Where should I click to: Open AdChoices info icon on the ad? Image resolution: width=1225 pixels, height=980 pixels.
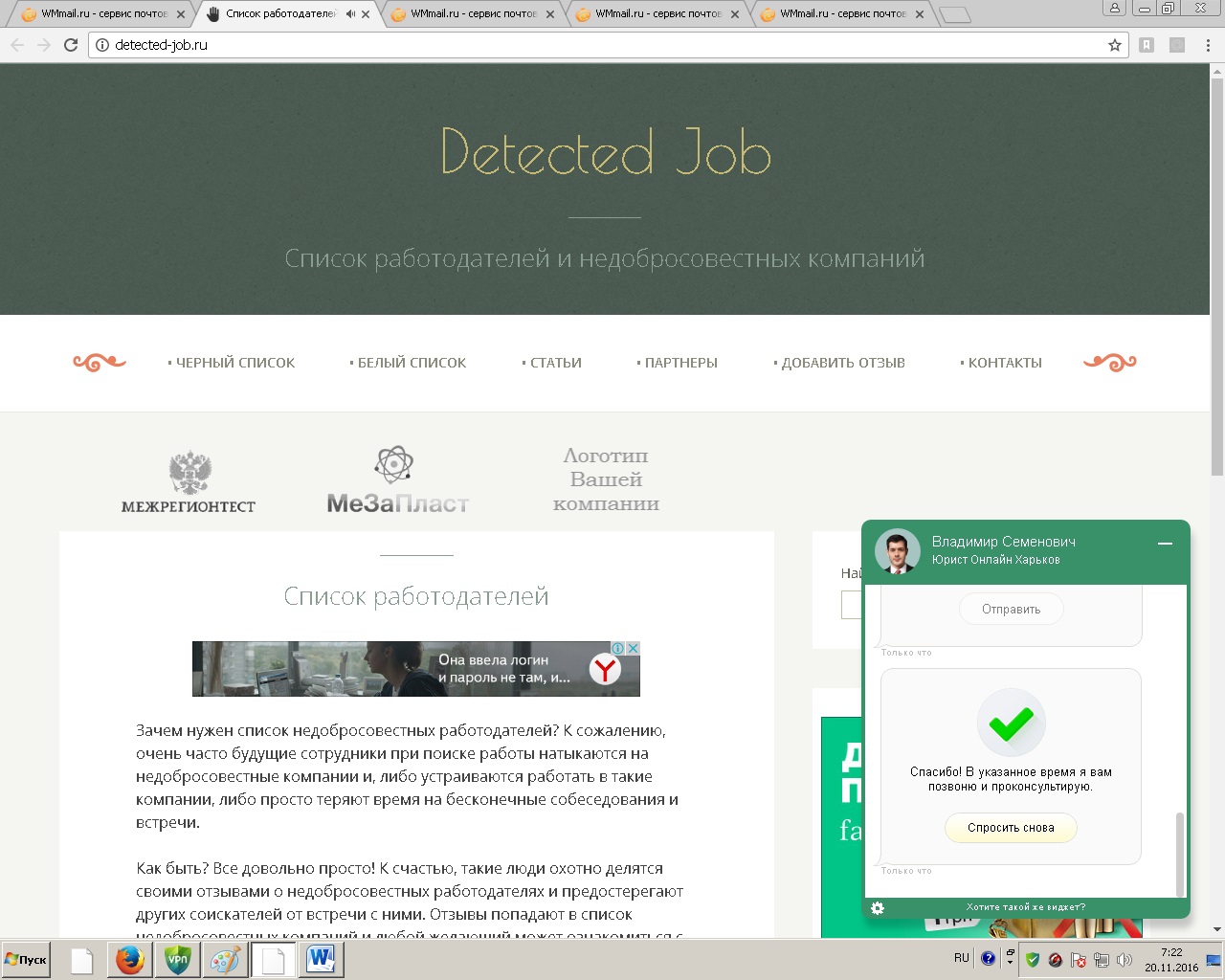click(618, 648)
